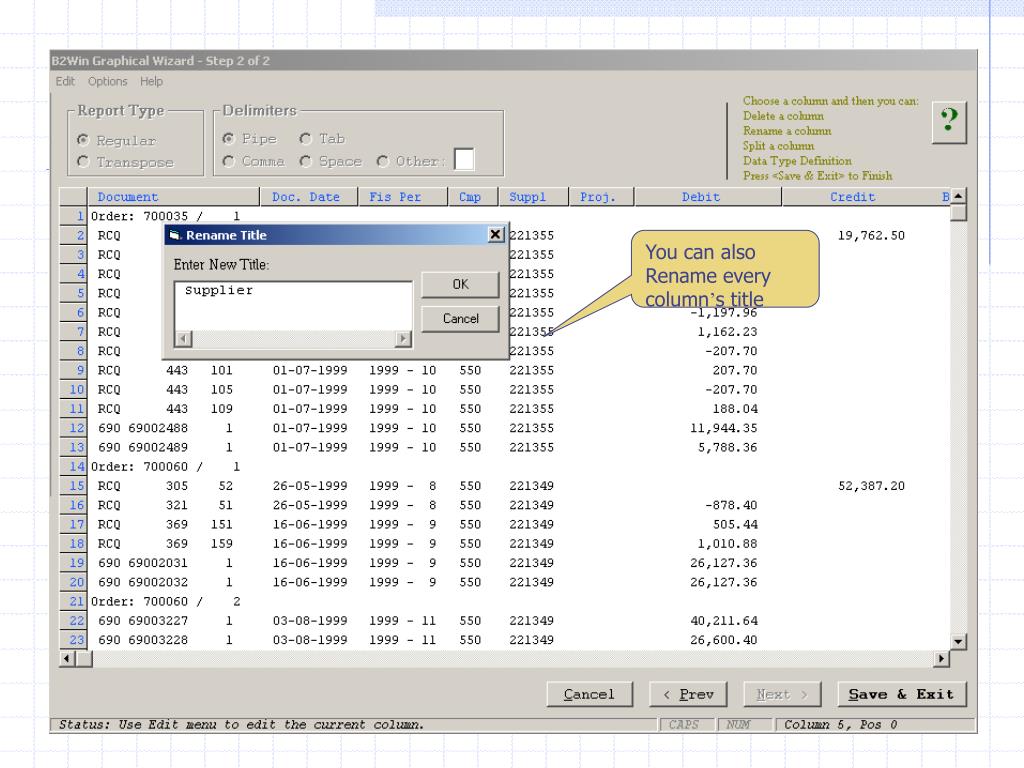Select the Doc. Date column header
This screenshot has height=768, width=1024.
308,197
